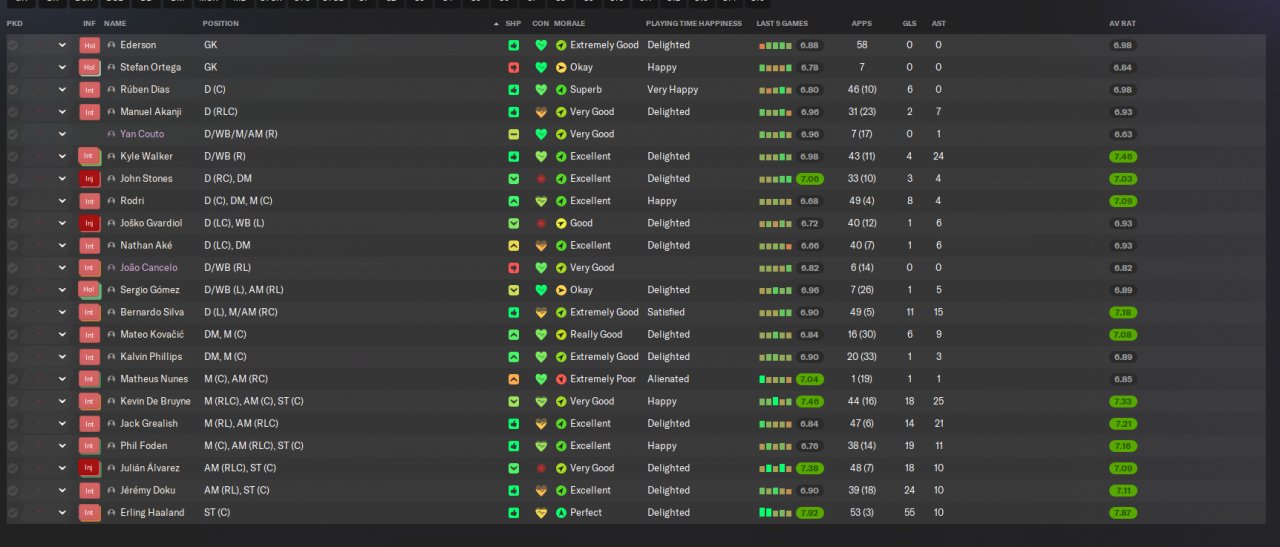This screenshot has height=547, width=1280.
Task: Click Matheus Nunes' Extremely Poor morale icon
Action: coord(561,379)
